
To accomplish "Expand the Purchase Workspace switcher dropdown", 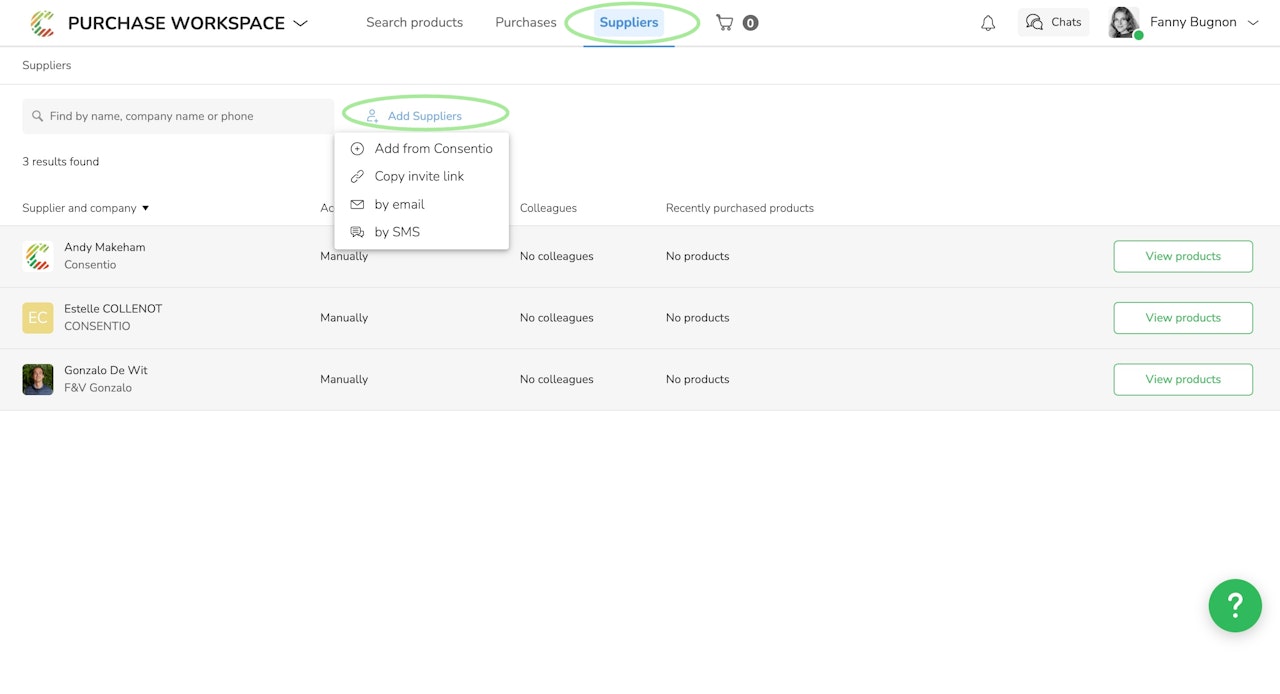I will [300, 23].
